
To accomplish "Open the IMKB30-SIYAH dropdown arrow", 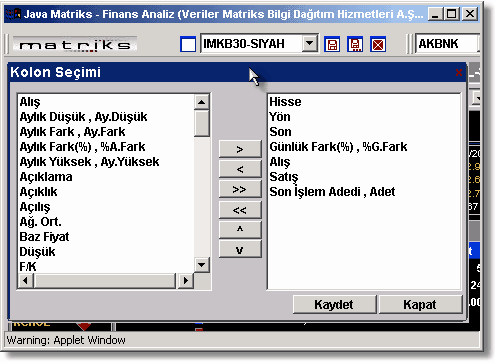I will coord(310,43).
